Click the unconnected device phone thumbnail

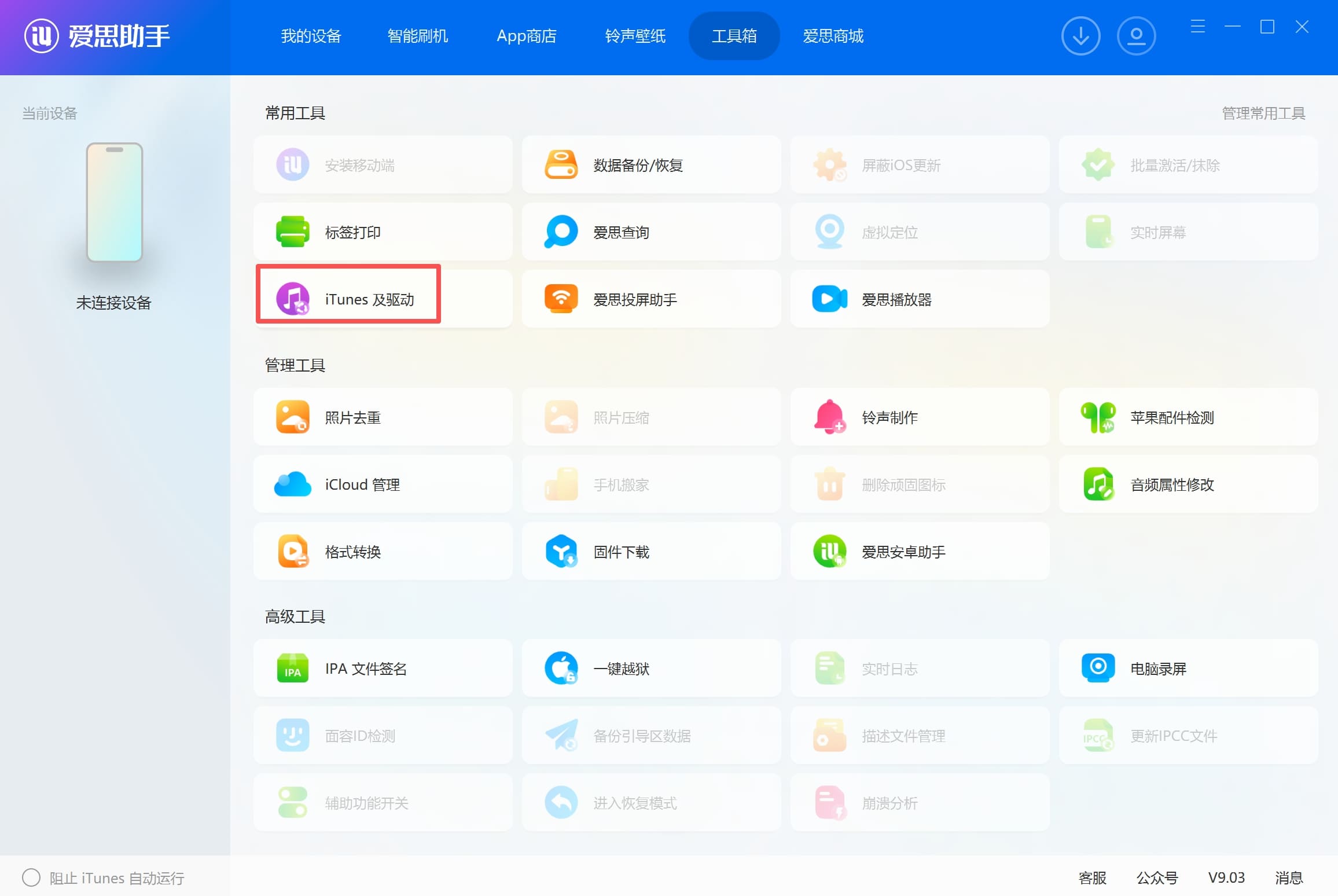click(x=115, y=203)
